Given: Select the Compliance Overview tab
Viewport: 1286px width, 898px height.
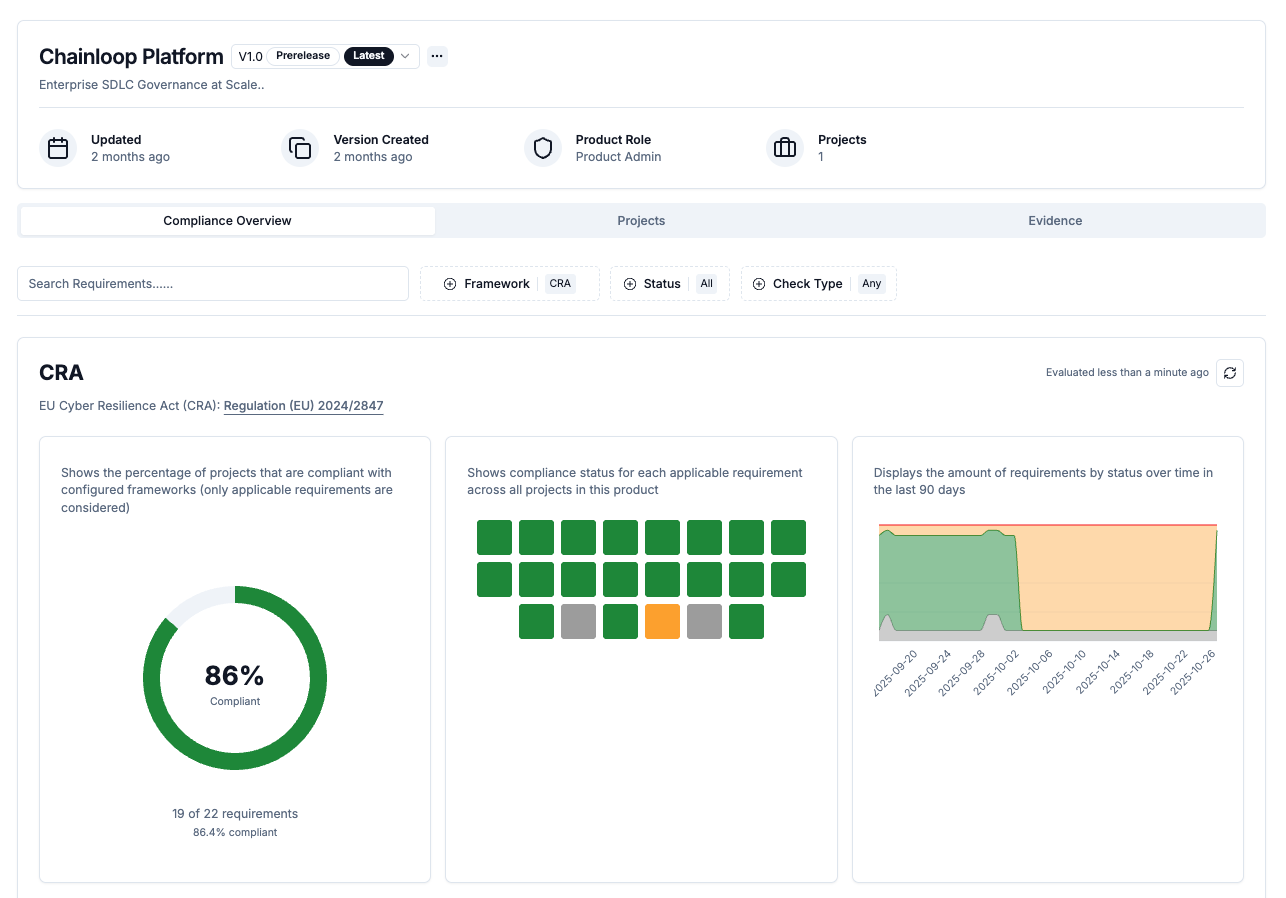Looking at the screenshot, I should coord(227,221).
